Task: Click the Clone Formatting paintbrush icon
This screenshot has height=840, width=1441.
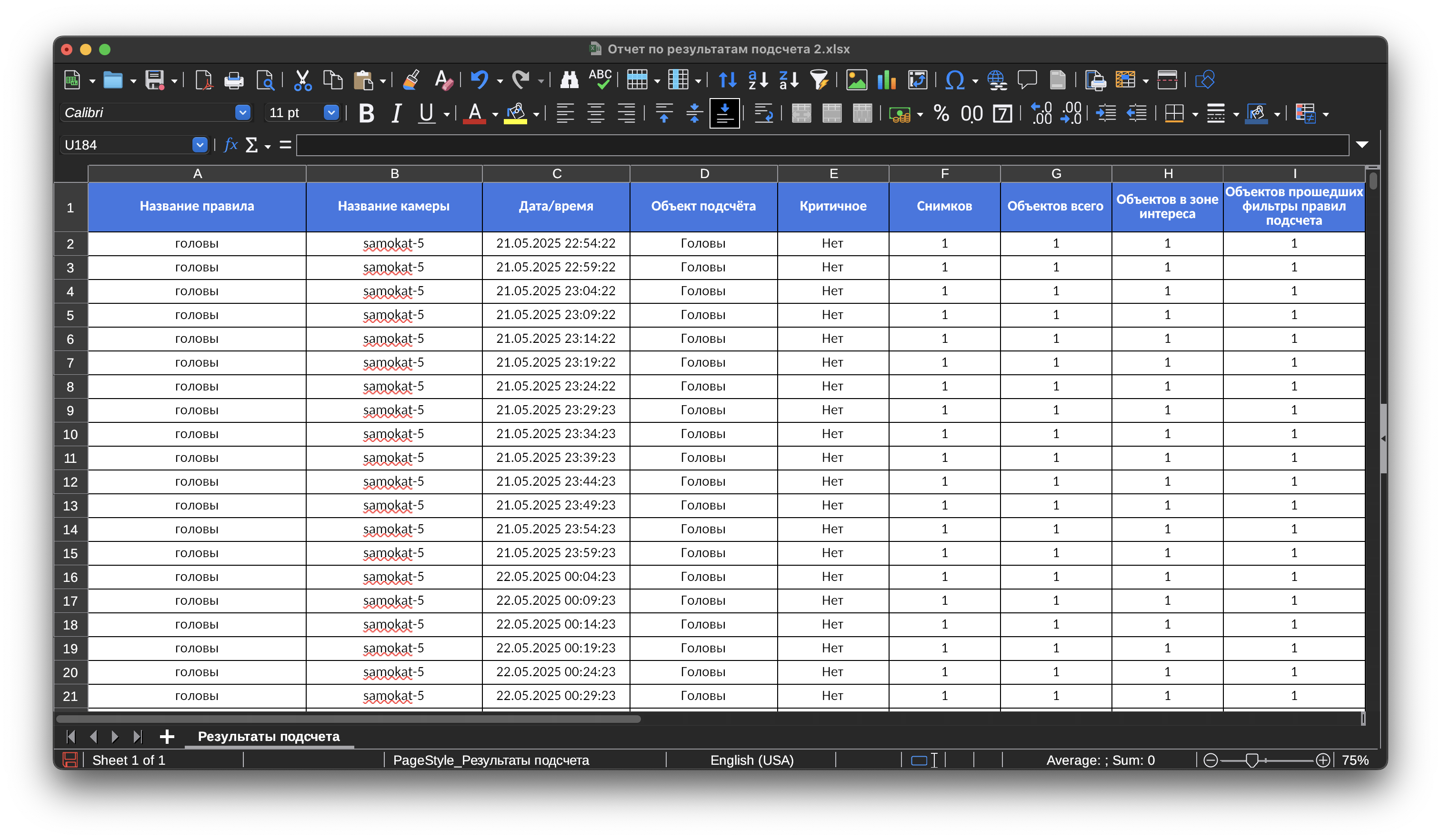Action: click(411, 80)
